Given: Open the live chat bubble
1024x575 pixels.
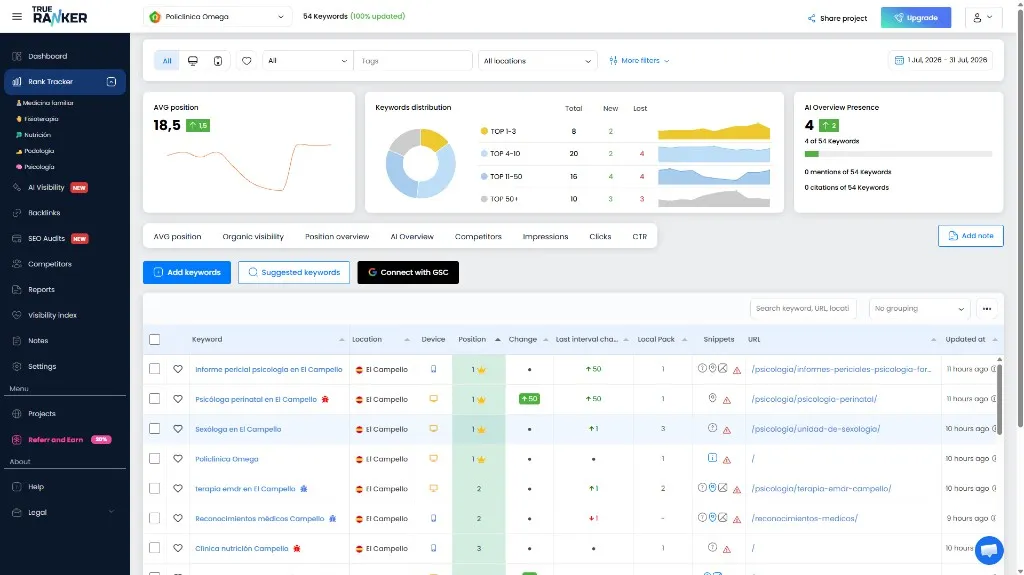Looking at the screenshot, I should coord(989,550).
